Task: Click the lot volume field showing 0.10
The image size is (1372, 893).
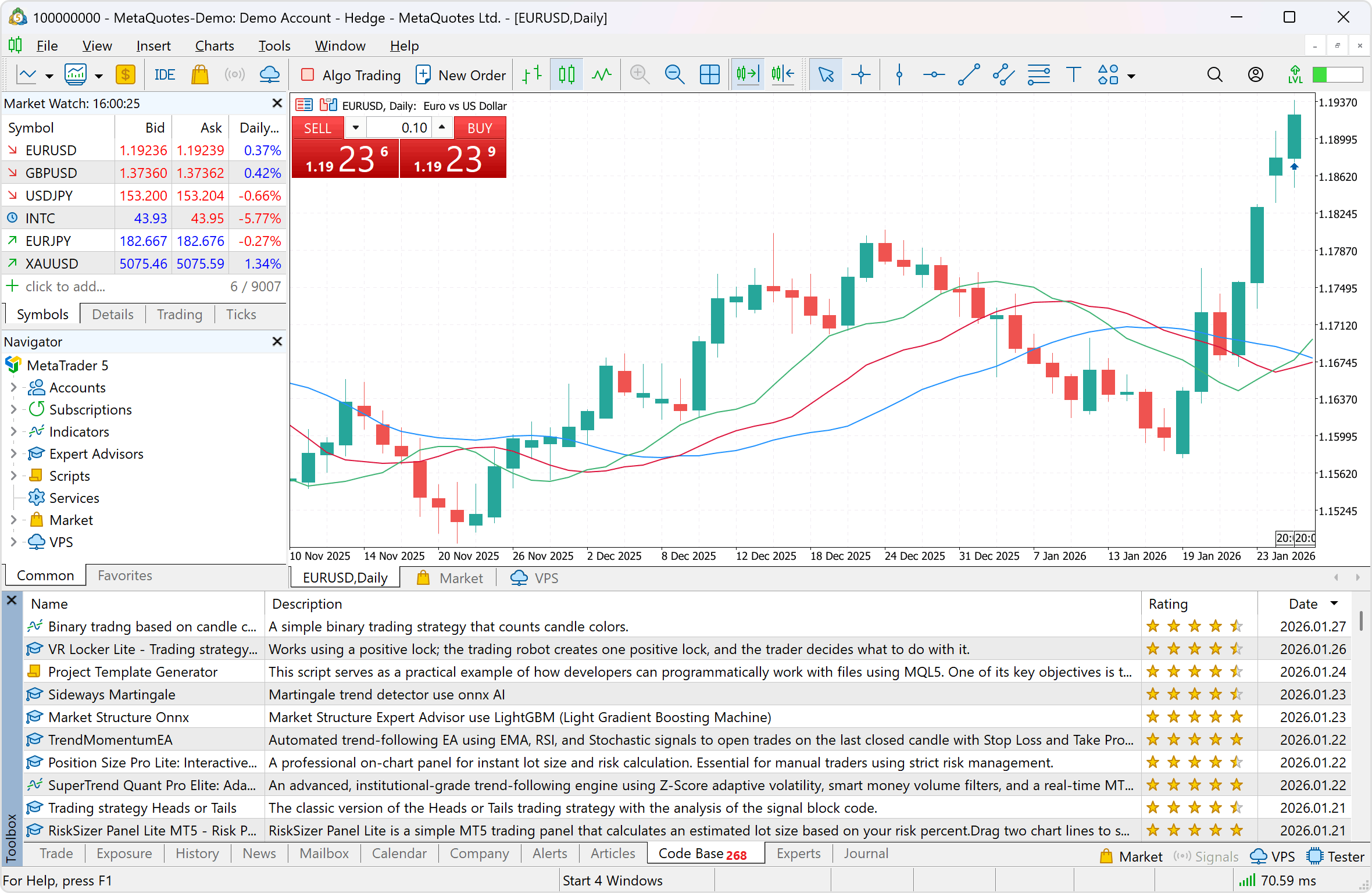Action: (399, 128)
